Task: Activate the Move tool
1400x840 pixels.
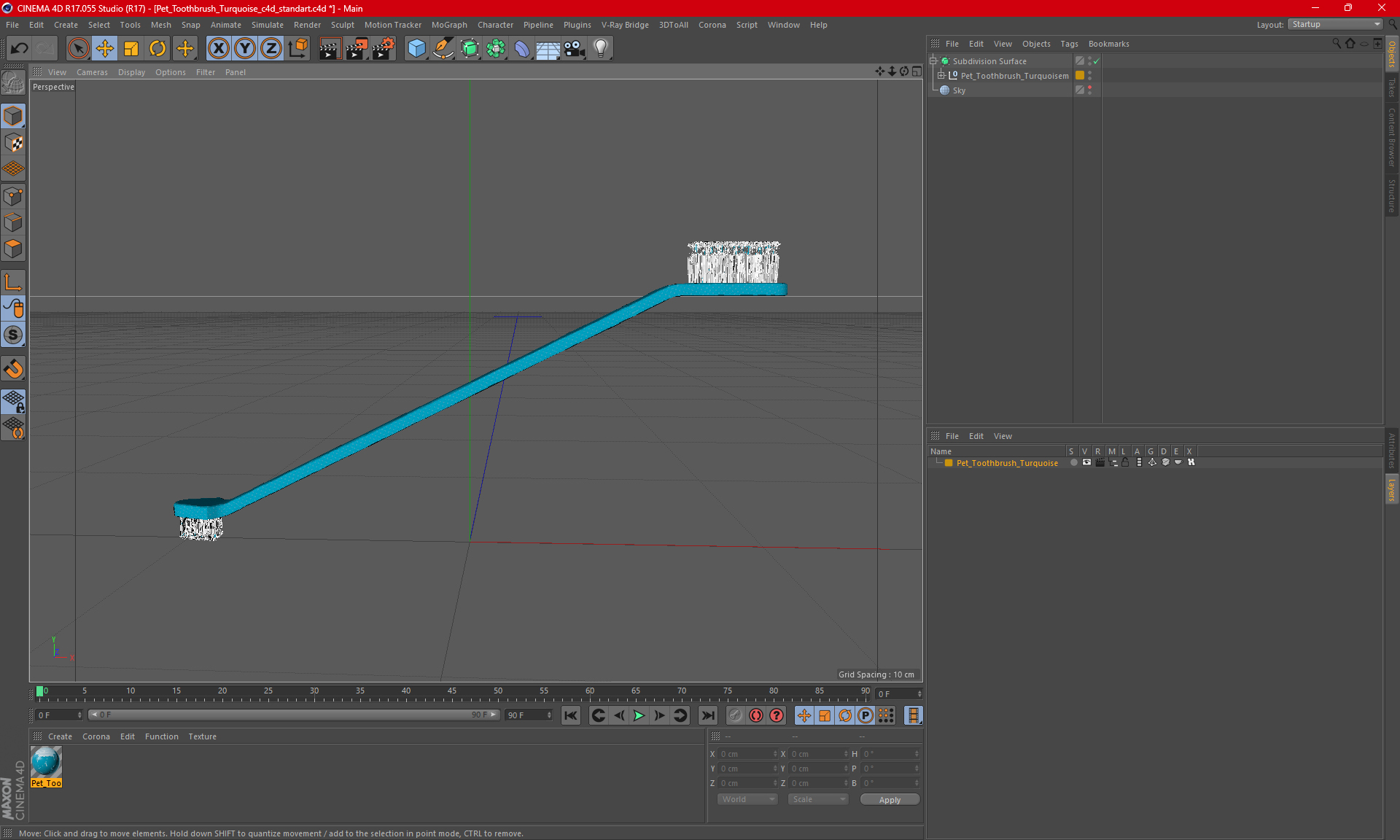Action: 105,49
